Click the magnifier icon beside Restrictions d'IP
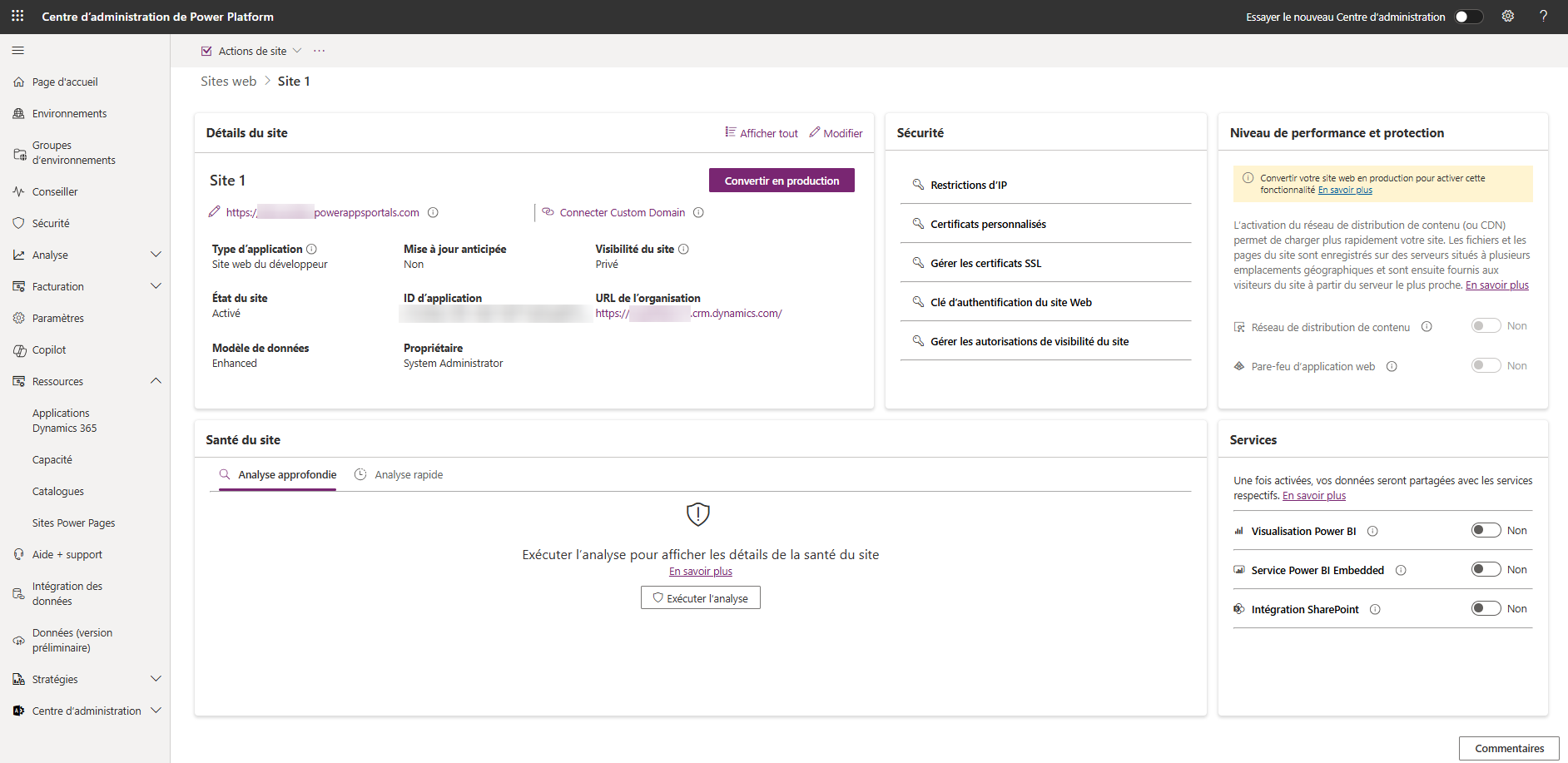 tap(918, 185)
